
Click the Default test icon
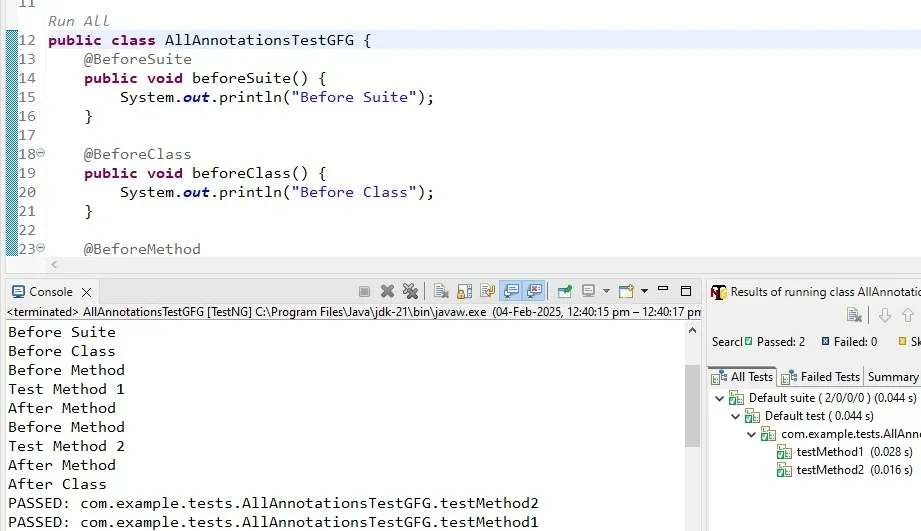752,416
